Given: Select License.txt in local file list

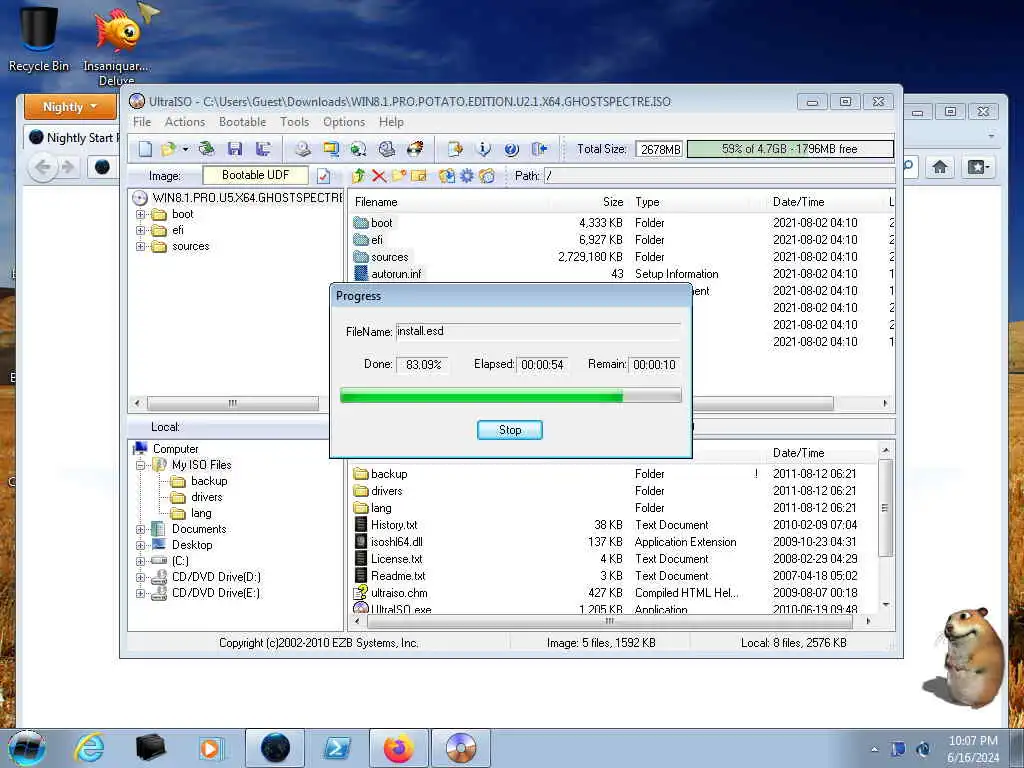Looking at the screenshot, I should coord(396,559).
